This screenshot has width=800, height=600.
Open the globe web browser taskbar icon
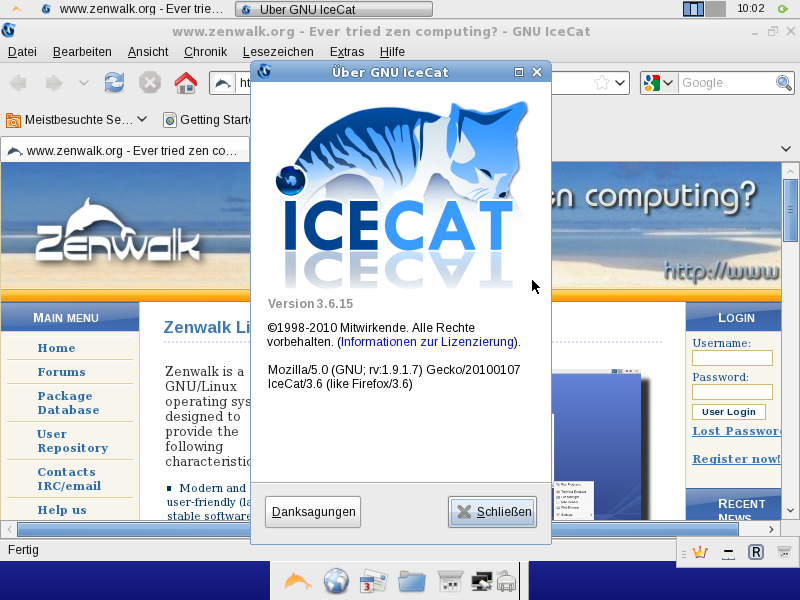[335, 580]
